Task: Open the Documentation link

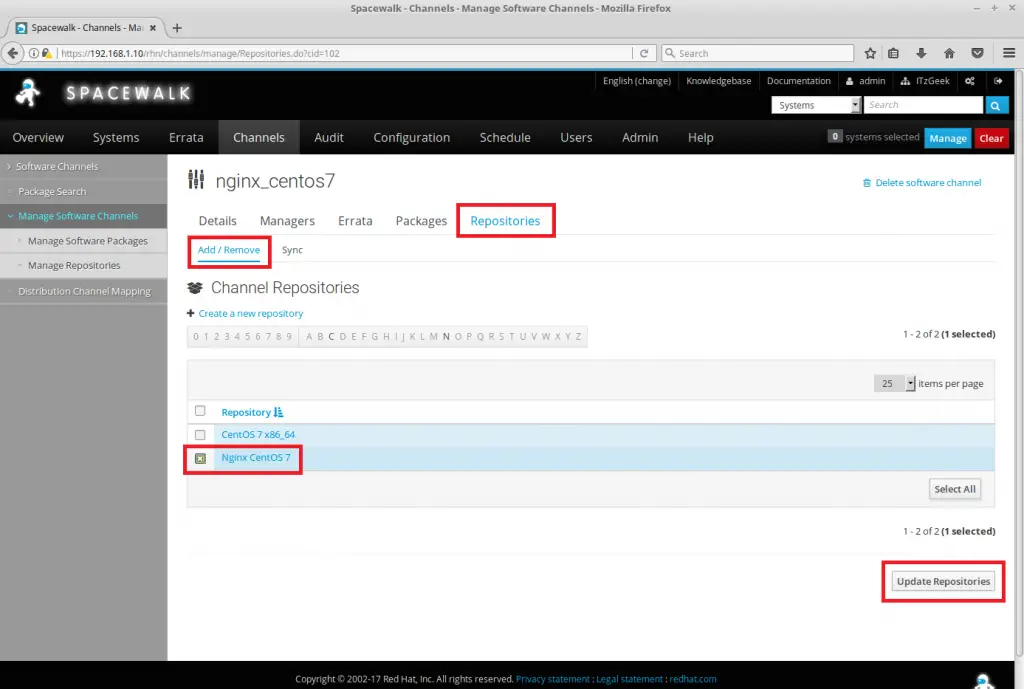Action: [799, 81]
